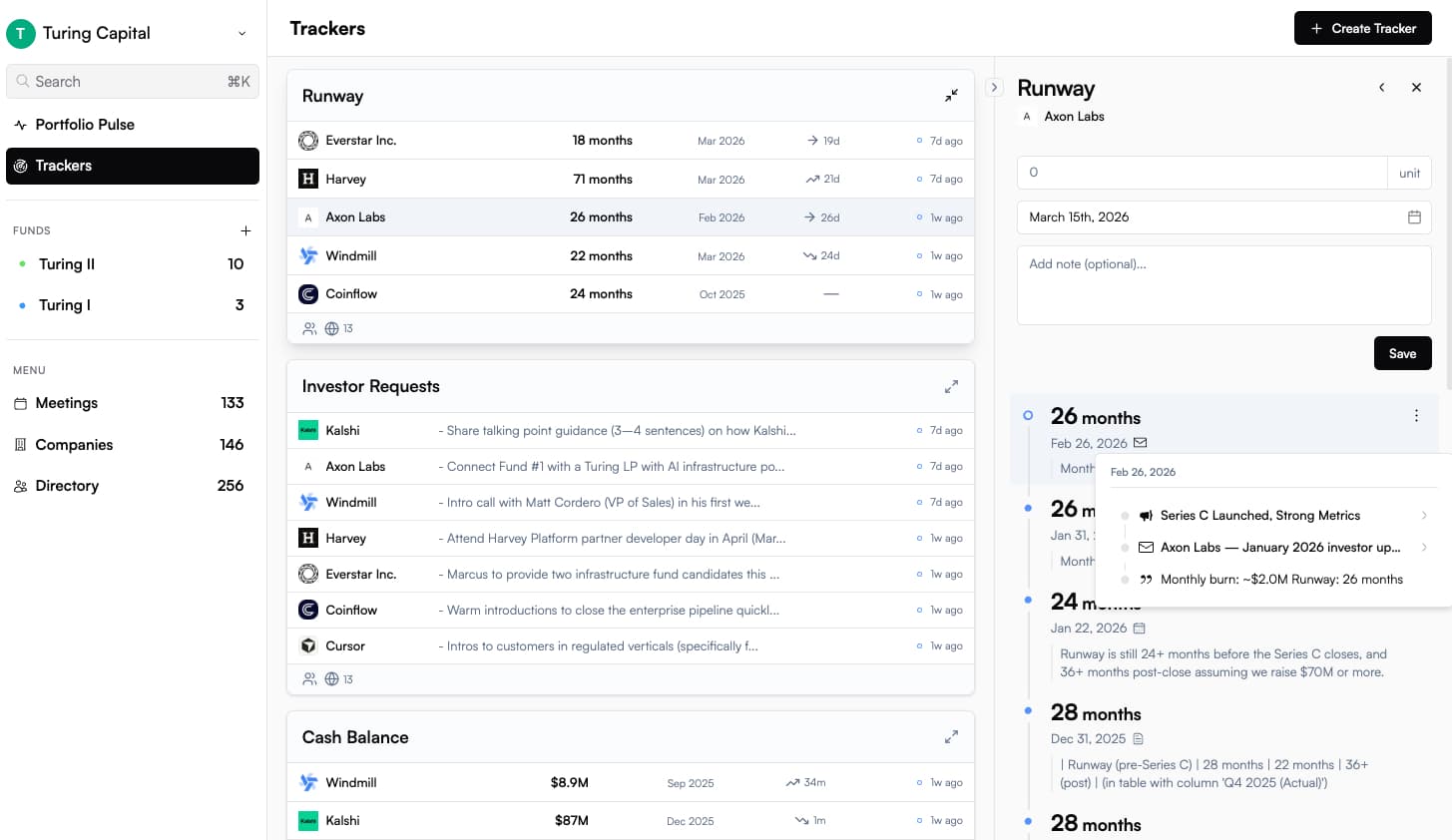
Task: Go to previous item in Runway panel
Action: (1381, 88)
